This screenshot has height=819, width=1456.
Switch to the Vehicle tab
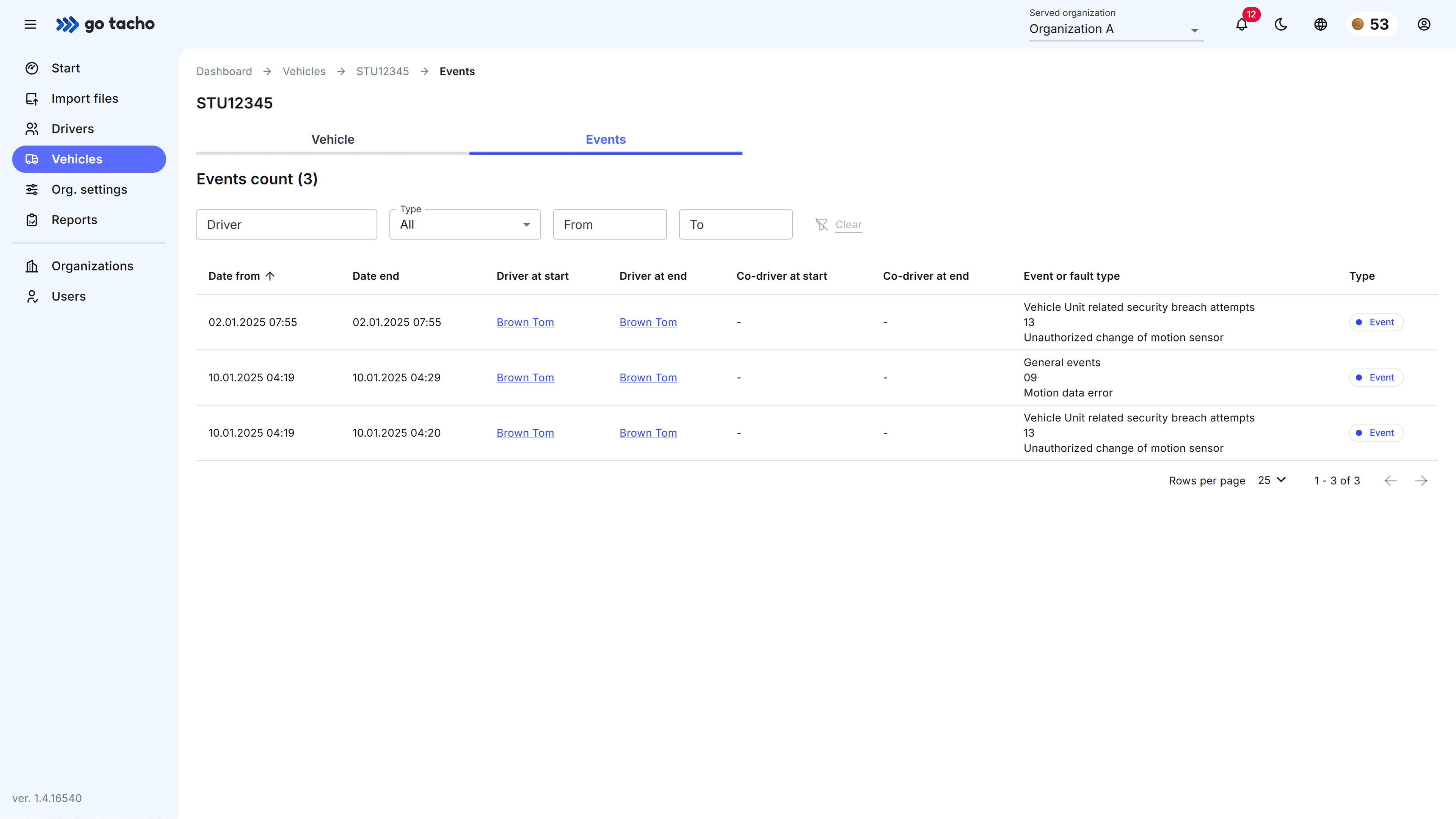coord(333,139)
